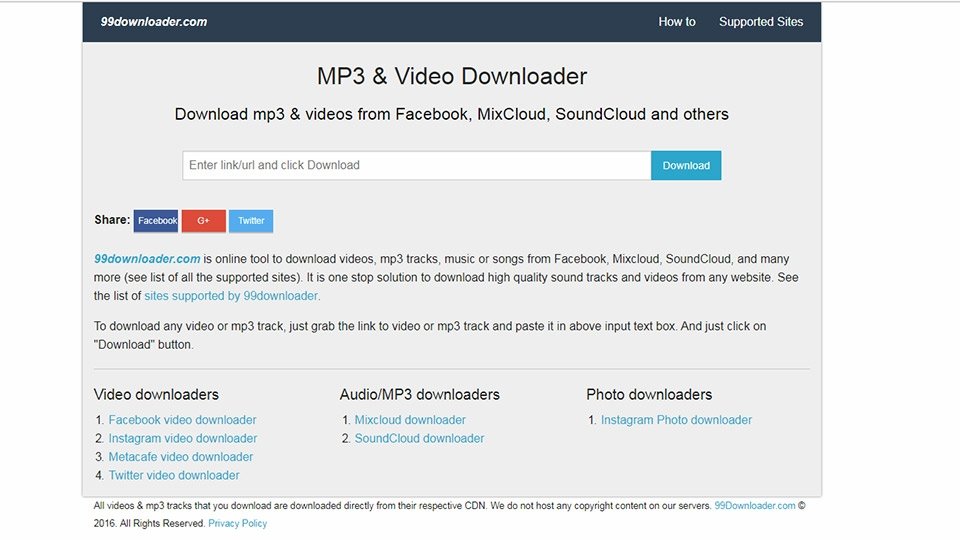Open Instagram video downloader link

(x=182, y=438)
